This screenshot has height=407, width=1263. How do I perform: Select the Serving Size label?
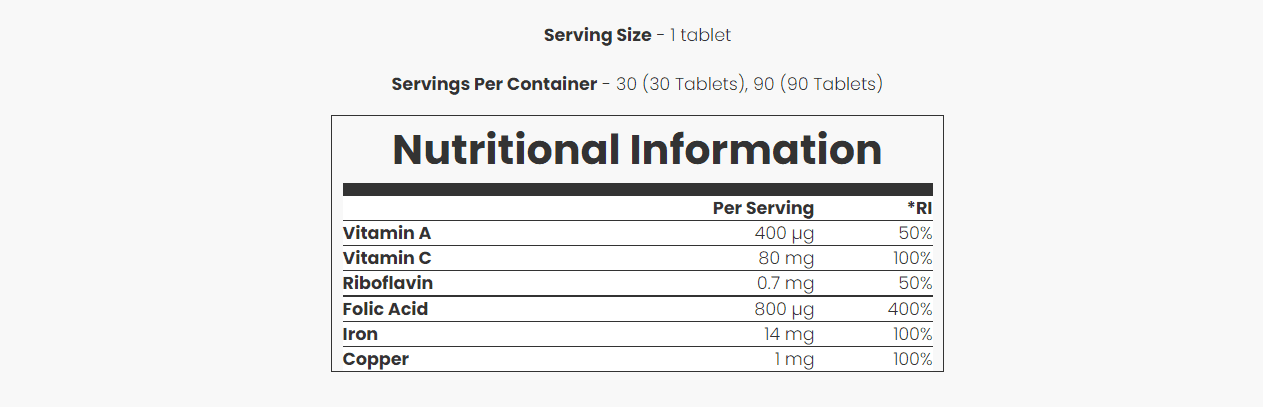point(597,35)
